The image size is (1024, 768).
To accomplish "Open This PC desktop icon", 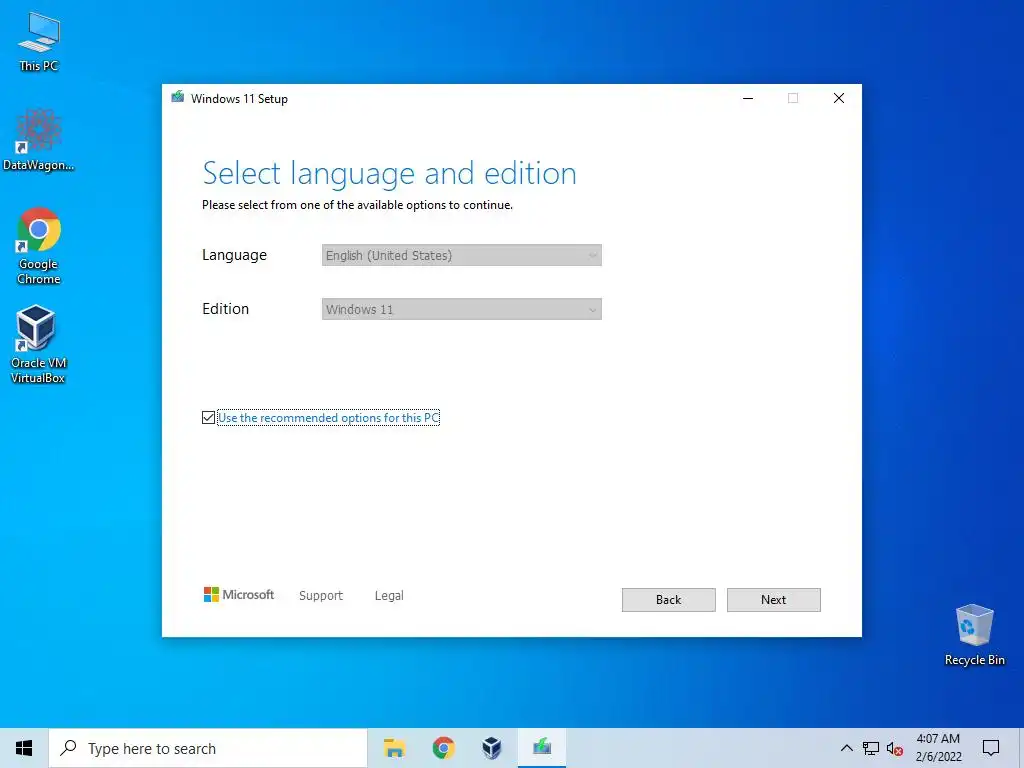I will [x=39, y=40].
